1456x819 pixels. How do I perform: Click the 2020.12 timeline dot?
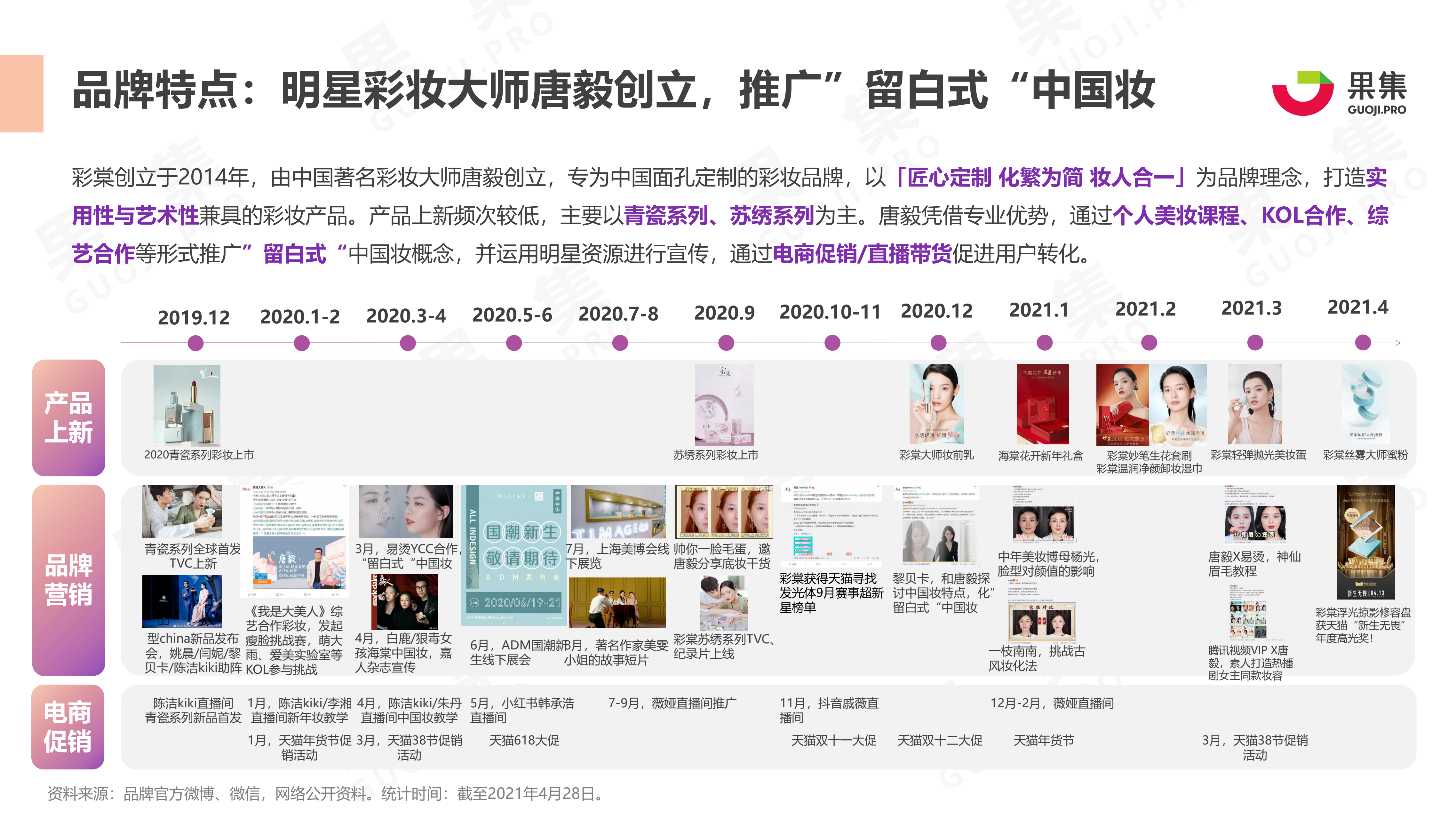938,343
